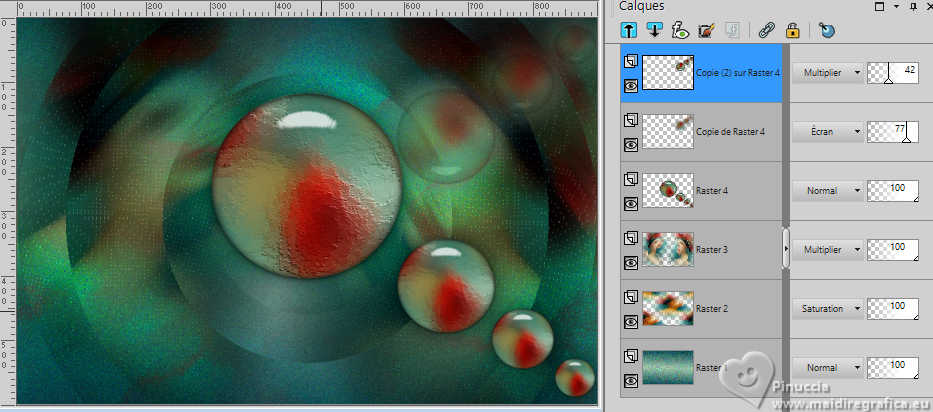Click the opacity slider showing 42
Viewport: 933px width, 412px height.
click(x=893, y=73)
